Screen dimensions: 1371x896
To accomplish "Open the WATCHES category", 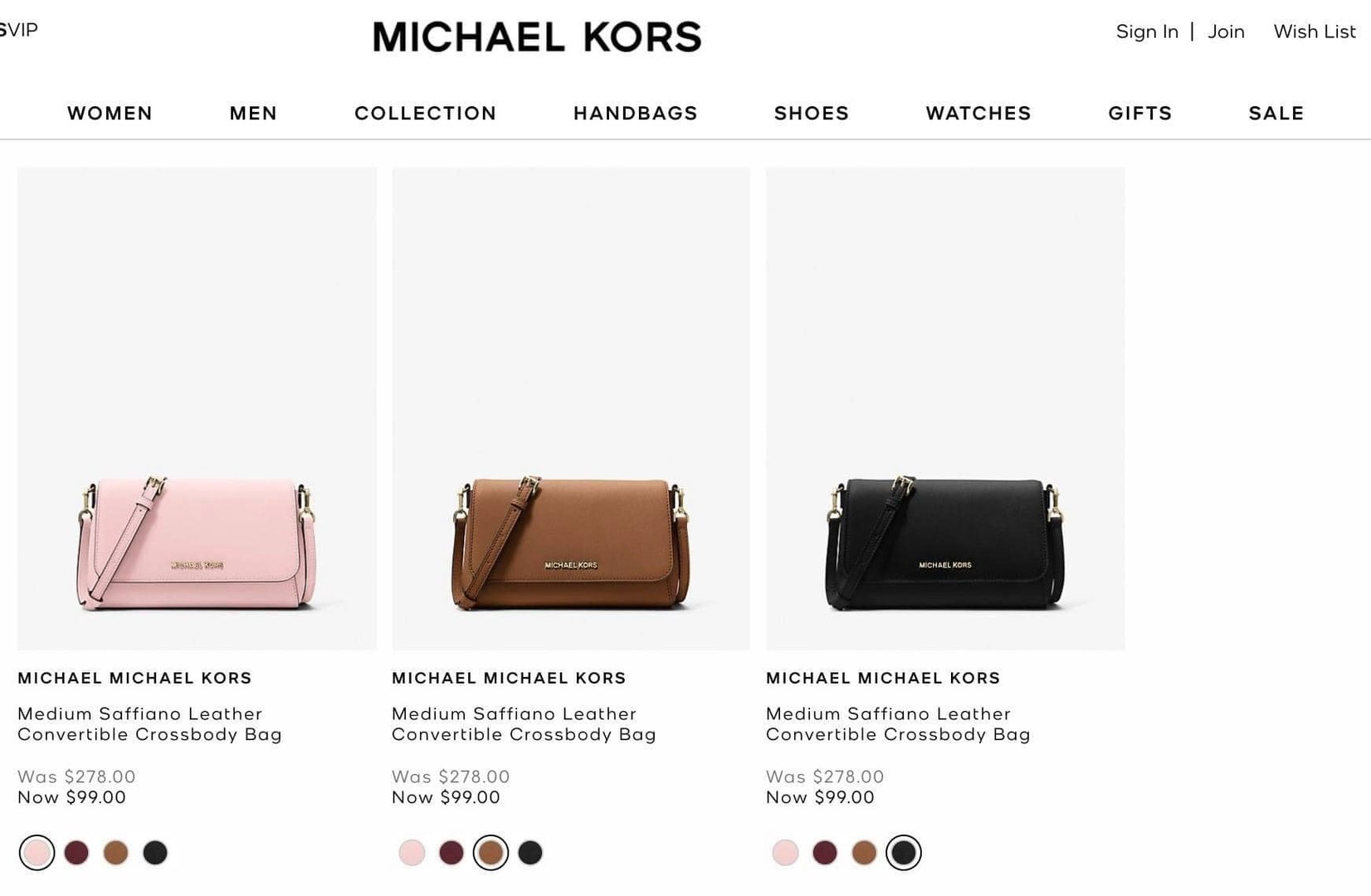I will [x=978, y=113].
